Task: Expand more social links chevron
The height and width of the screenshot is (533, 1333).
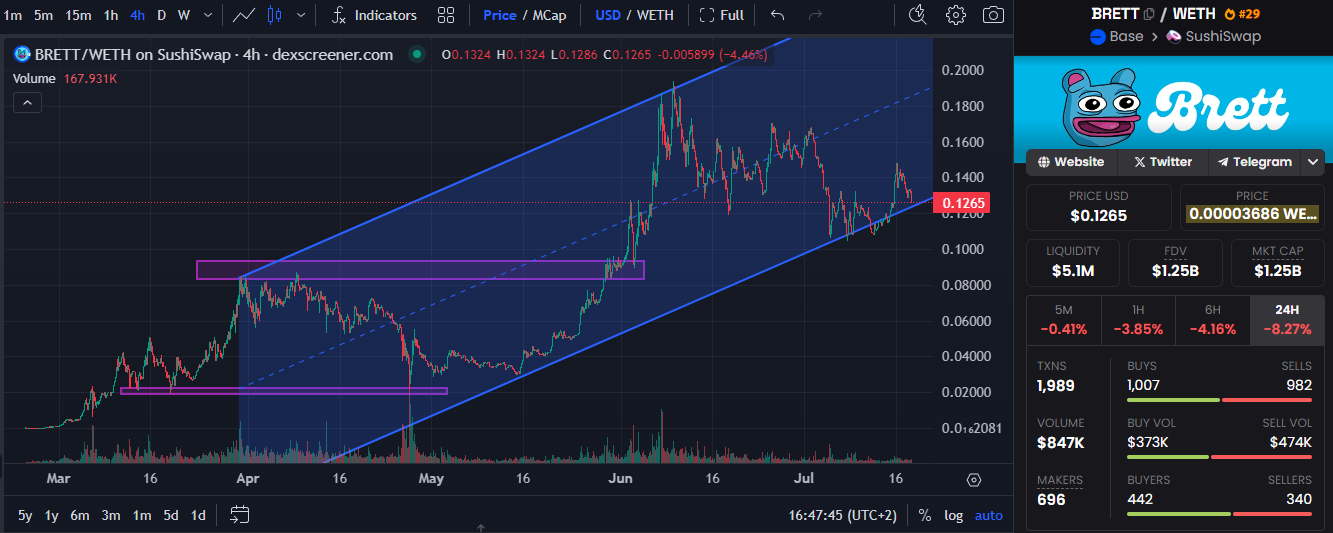Action: 1312,162
